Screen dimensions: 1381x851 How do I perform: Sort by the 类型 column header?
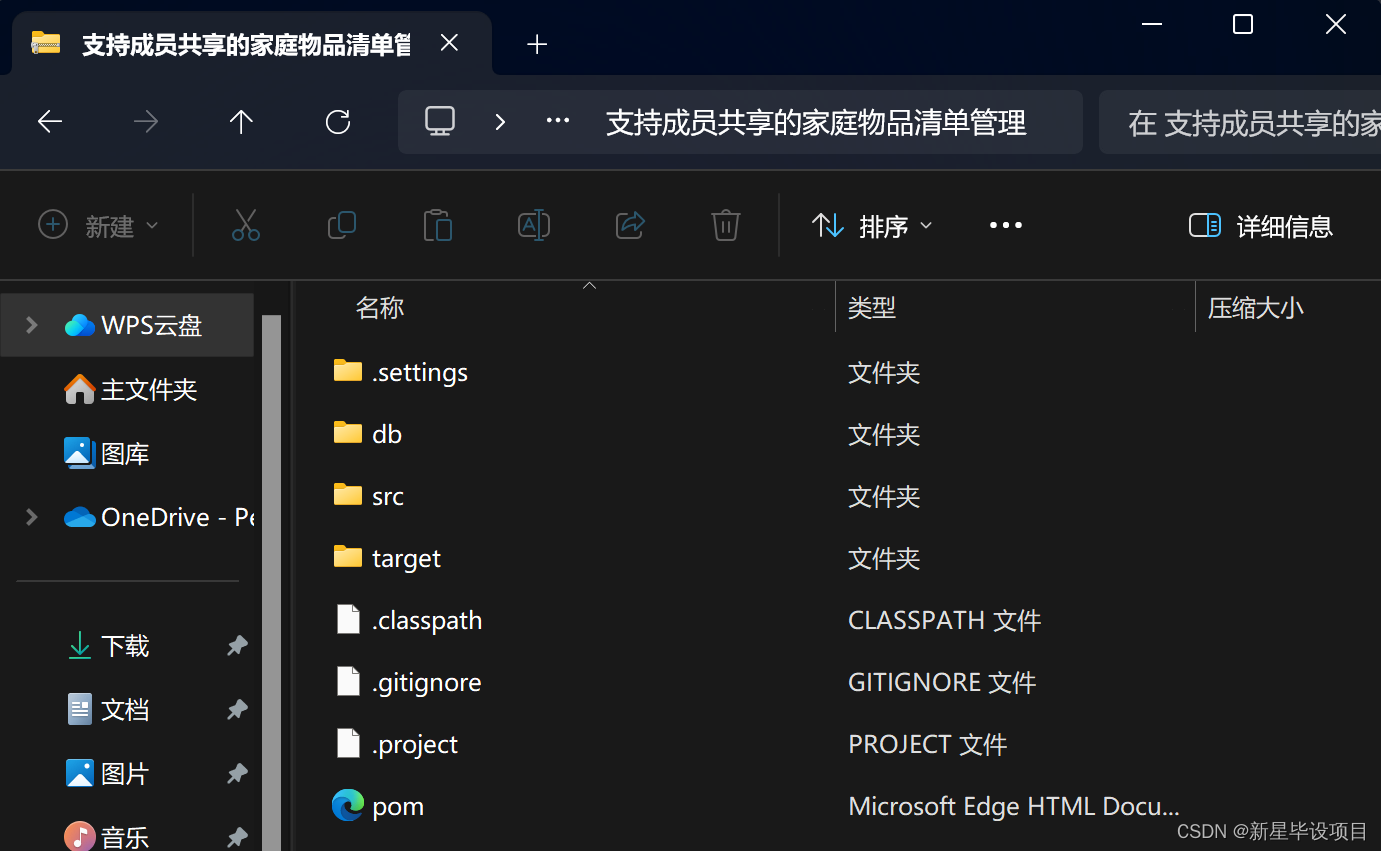(872, 308)
